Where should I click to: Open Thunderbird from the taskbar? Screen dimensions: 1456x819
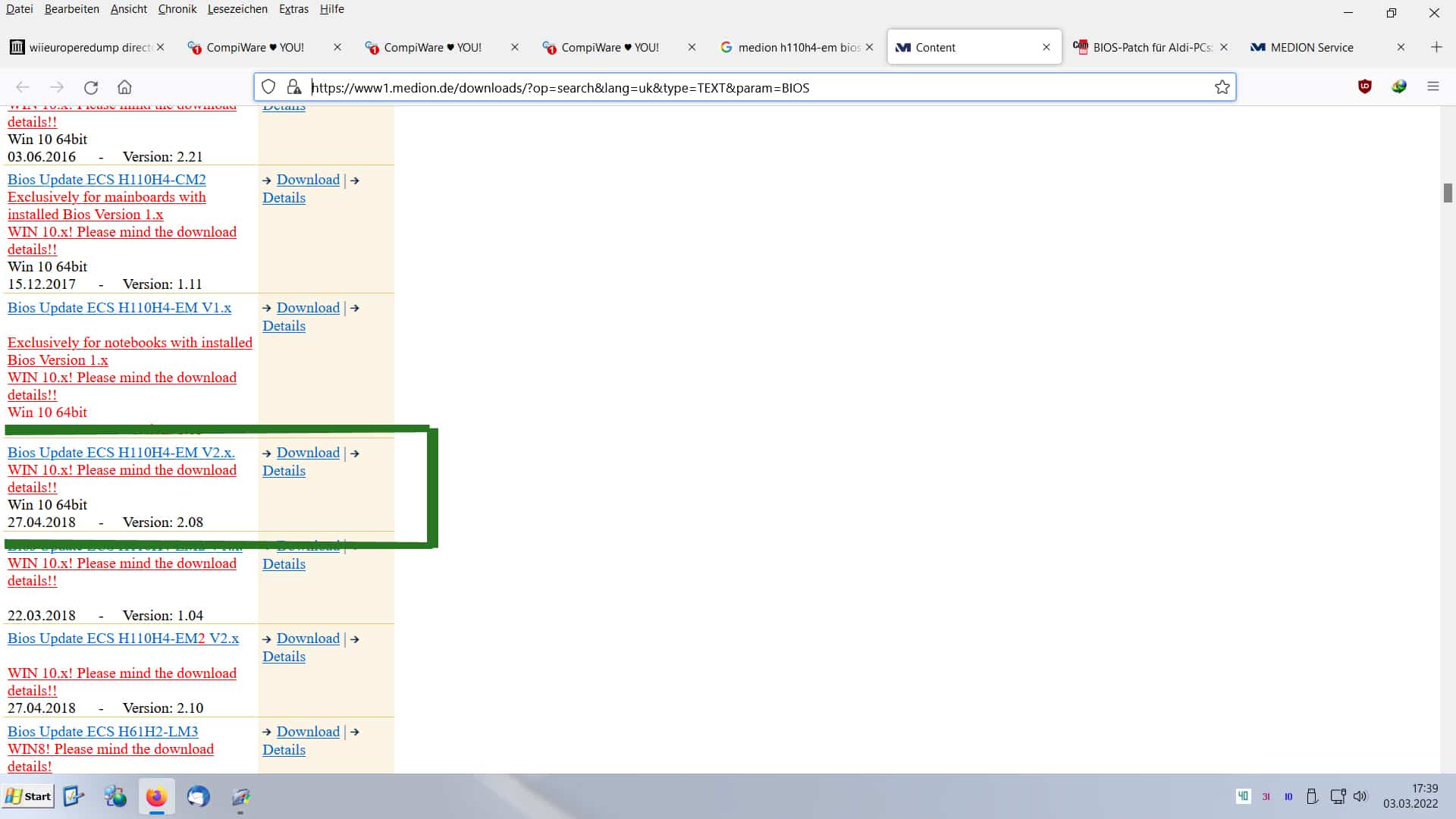(198, 796)
